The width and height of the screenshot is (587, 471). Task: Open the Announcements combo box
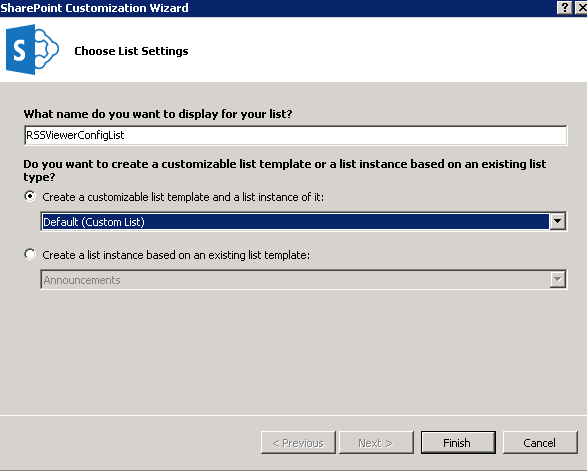304,279
